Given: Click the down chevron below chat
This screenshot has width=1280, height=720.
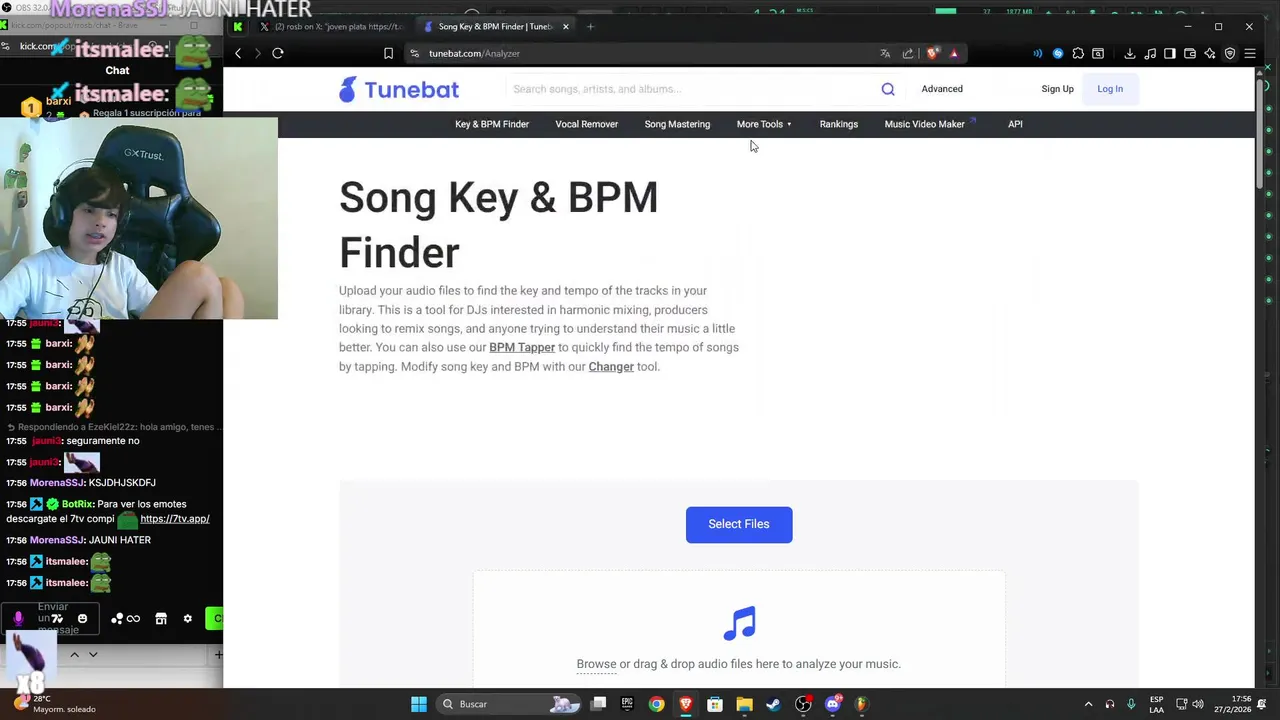Looking at the screenshot, I should [x=93, y=655].
